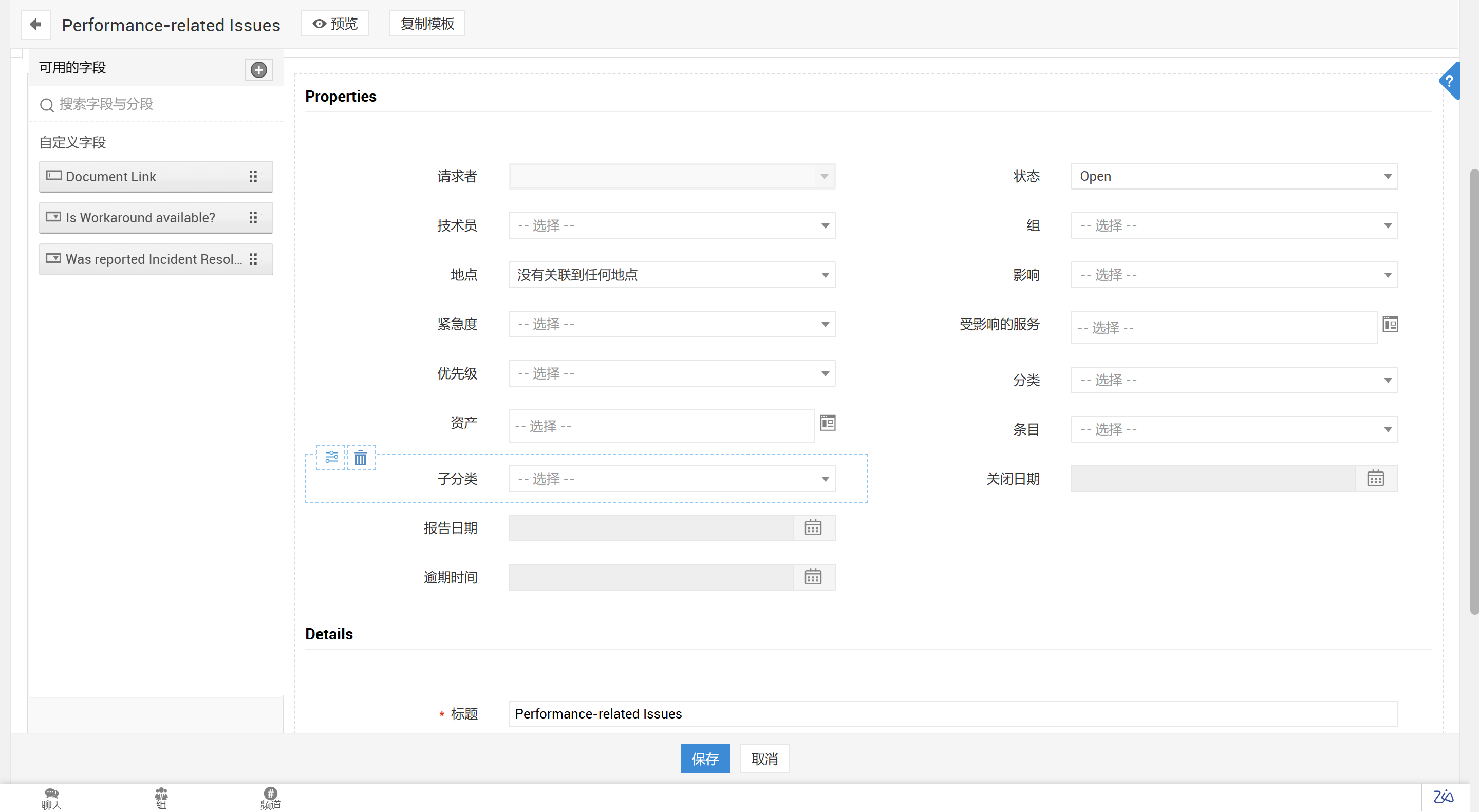Open the 频道 channels icon

click(270, 798)
